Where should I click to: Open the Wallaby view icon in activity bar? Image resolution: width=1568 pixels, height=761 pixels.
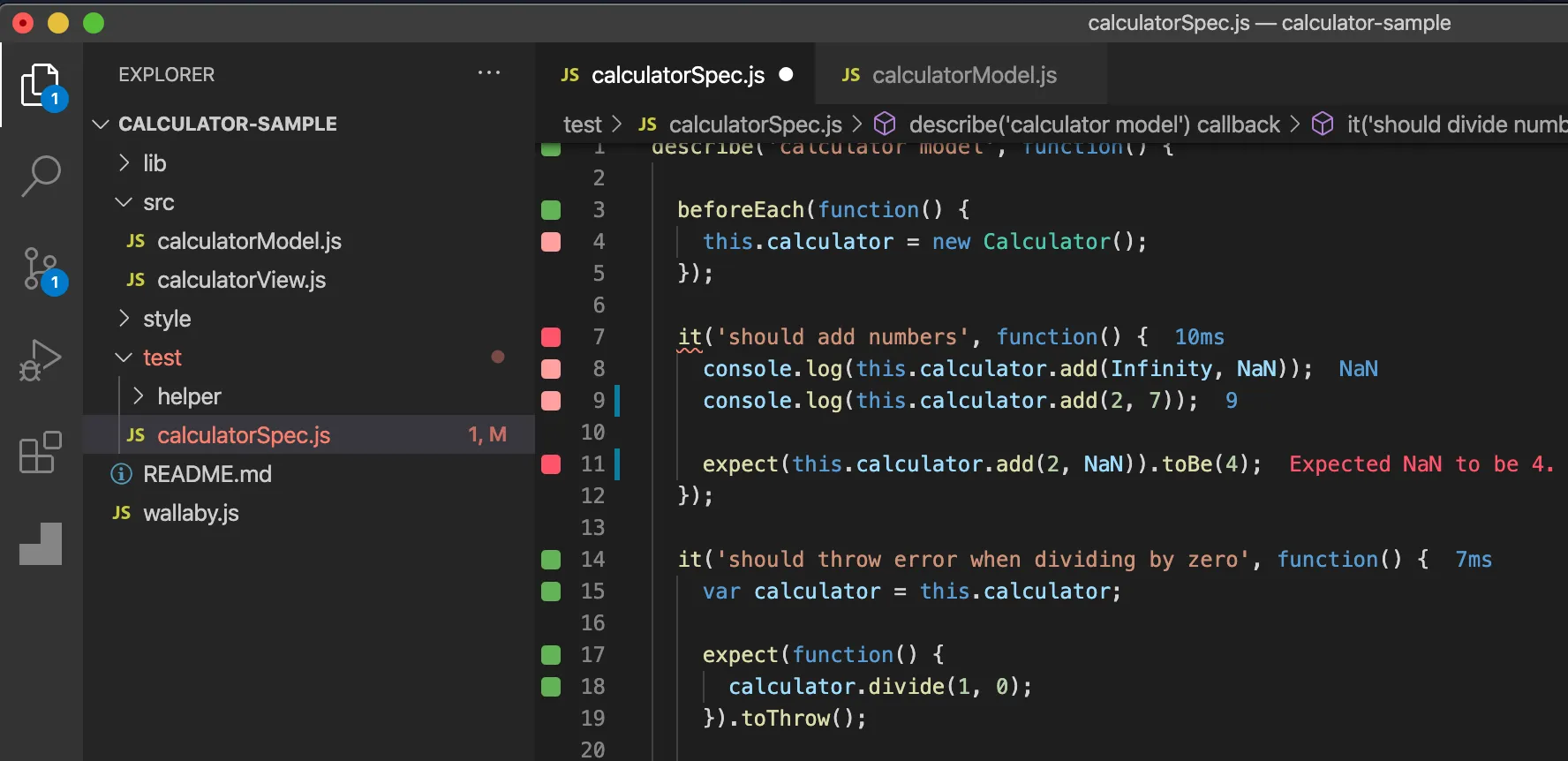coord(41,544)
